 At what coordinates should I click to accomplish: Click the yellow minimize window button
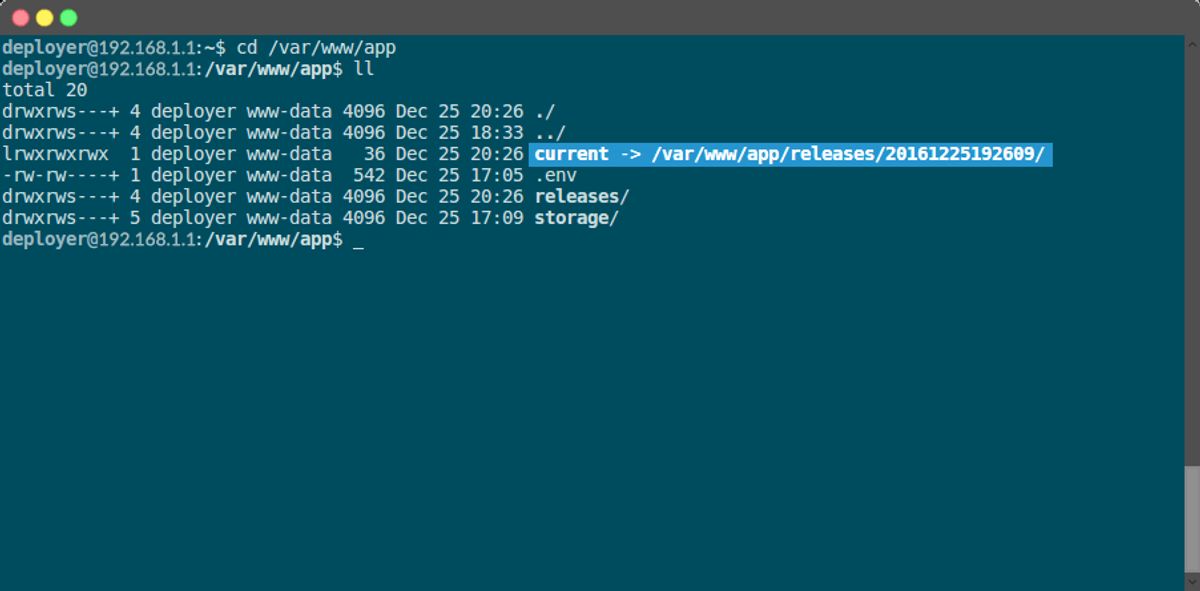[x=45, y=17]
